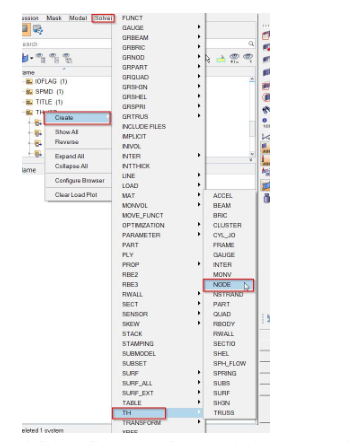Image resolution: width=361 pixels, height=442 pixels.
Task: Click the blue cylinder icon in right toolbar
Action: (266, 198)
